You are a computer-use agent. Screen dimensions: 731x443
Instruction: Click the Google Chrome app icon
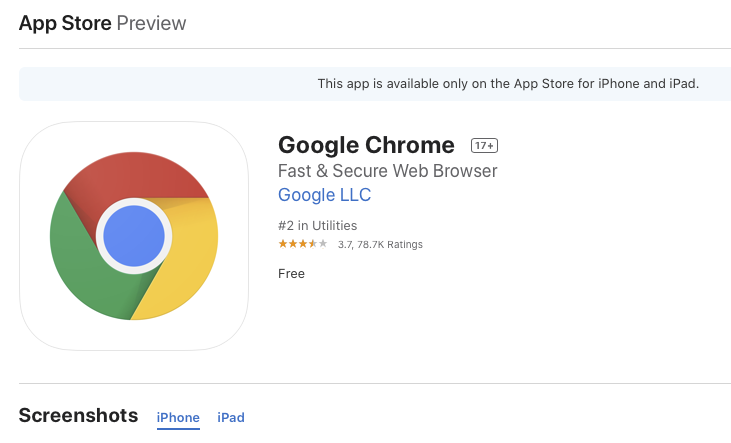pyautogui.click(x=134, y=236)
